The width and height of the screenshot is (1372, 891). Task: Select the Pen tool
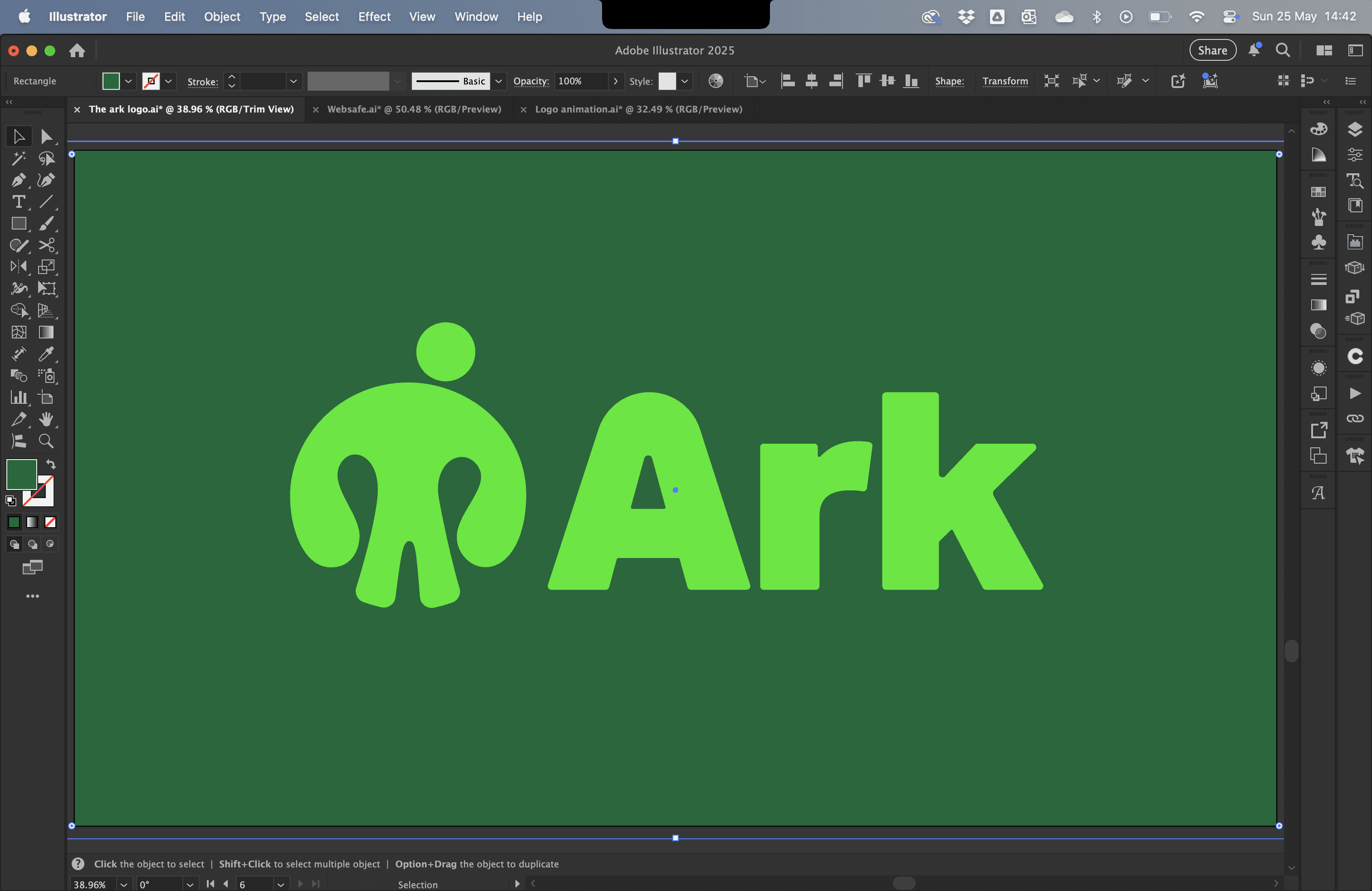point(18,181)
